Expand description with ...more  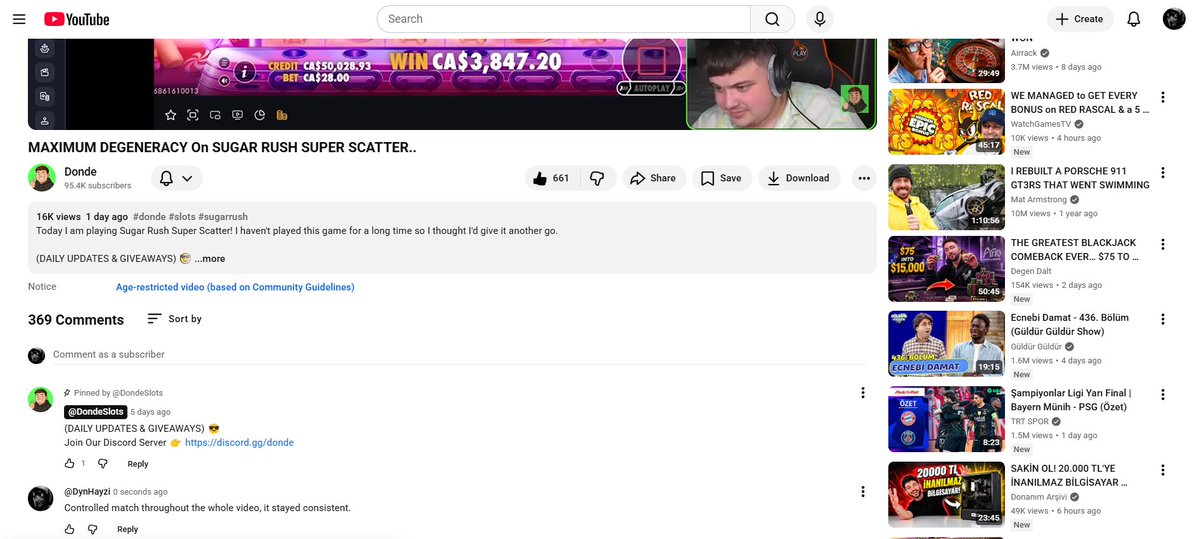pos(210,258)
